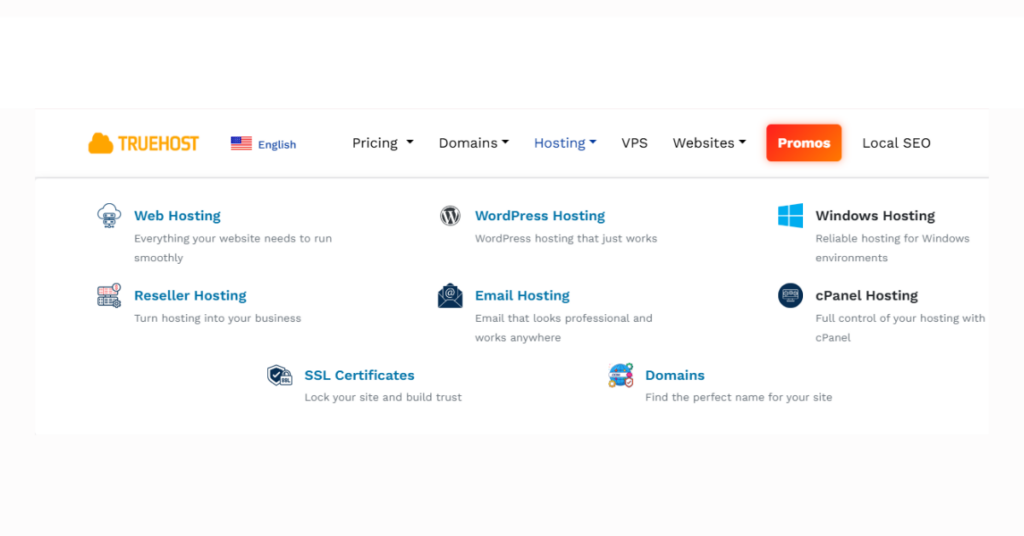Expand the Websites dropdown menu
Viewport: 1024px width, 536px height.
(709, 143)
